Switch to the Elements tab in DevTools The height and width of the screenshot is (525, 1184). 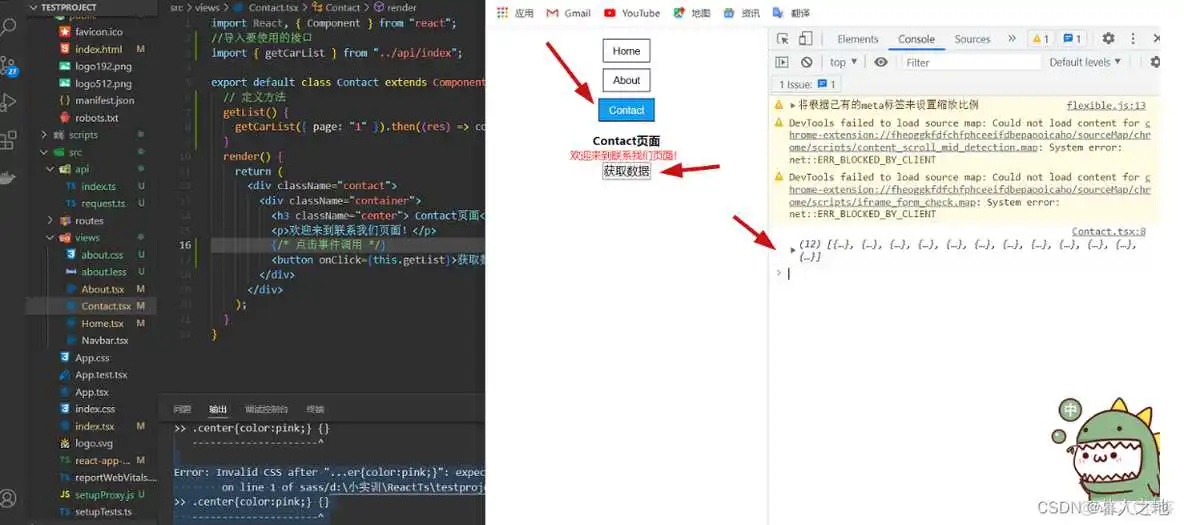click(858, 39)
